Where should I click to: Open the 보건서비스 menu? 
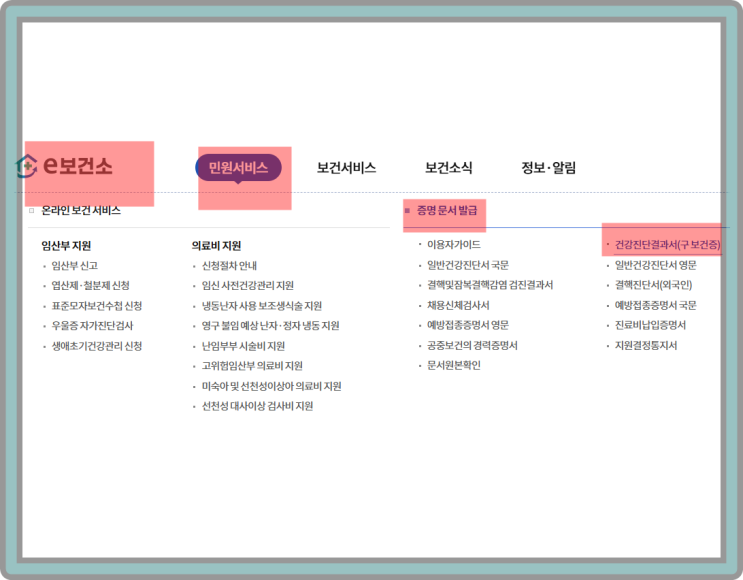point(346,168)
